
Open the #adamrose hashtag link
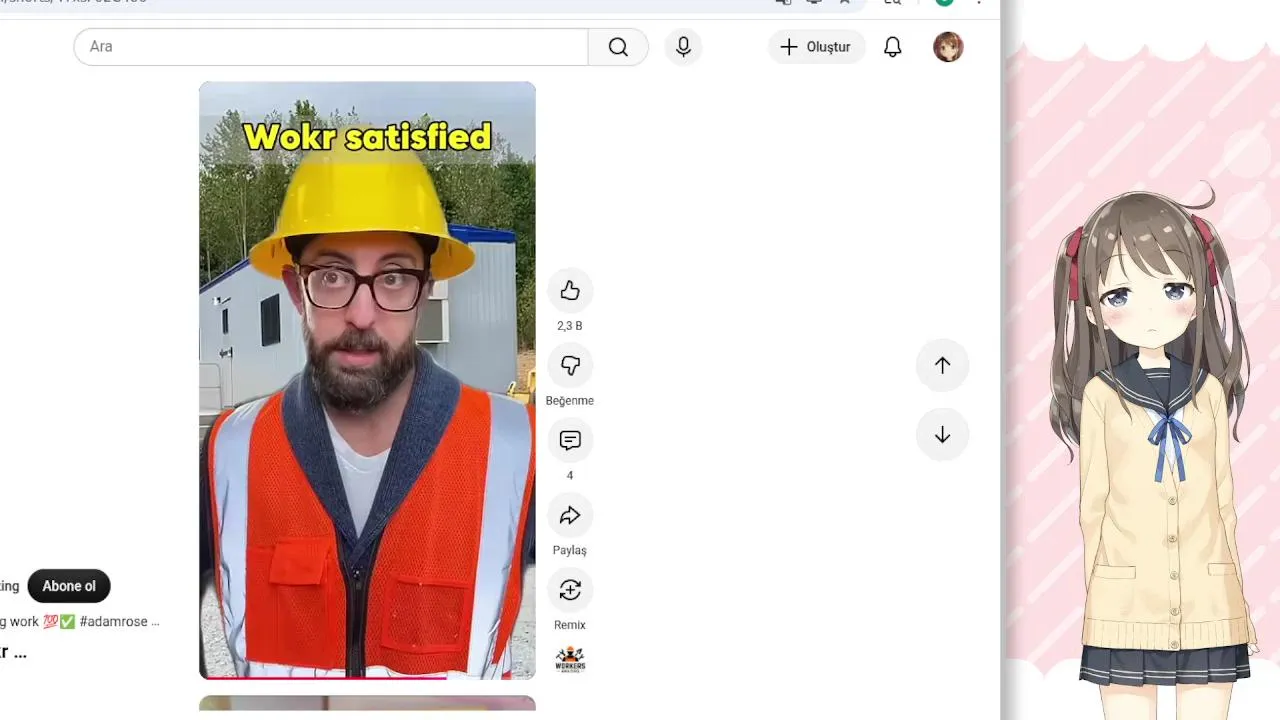pos(114,622)
